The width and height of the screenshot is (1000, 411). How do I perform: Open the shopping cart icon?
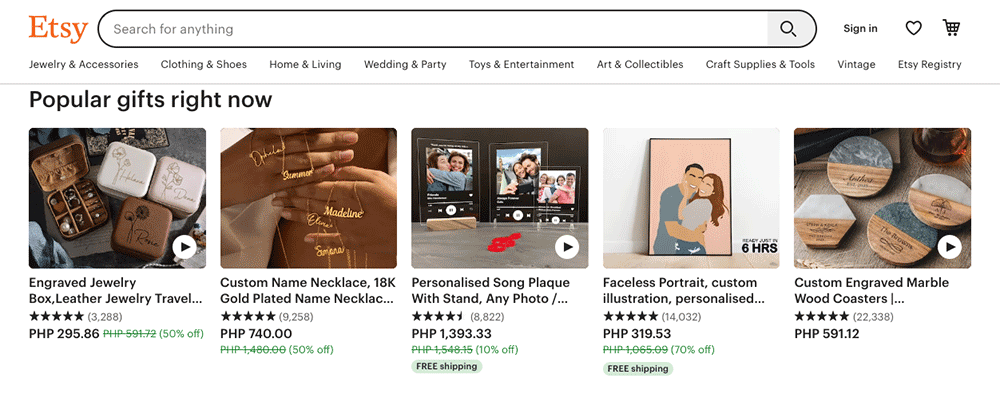click(951, 28)
